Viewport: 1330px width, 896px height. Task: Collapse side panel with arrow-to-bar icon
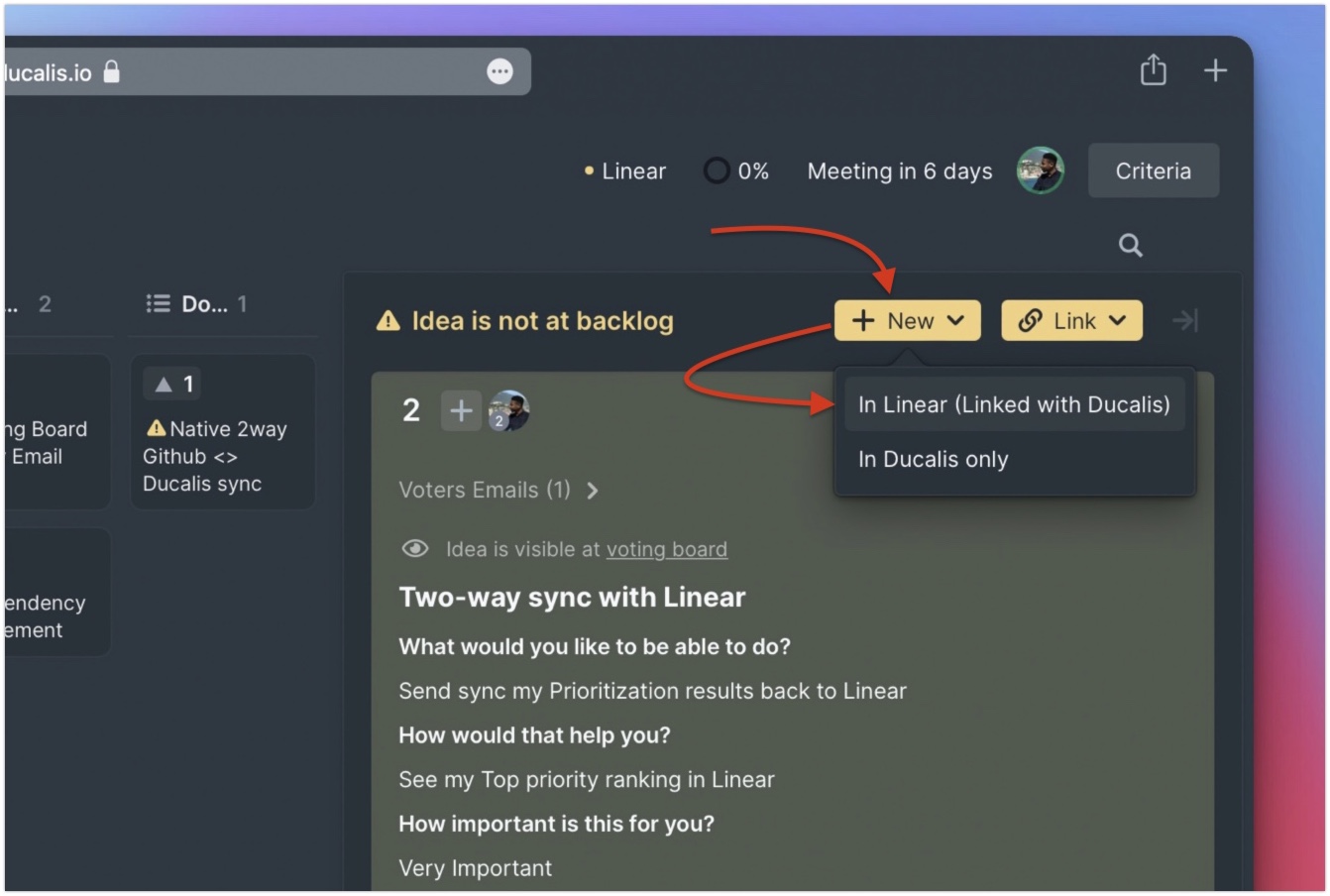[x=1185, y=320]
